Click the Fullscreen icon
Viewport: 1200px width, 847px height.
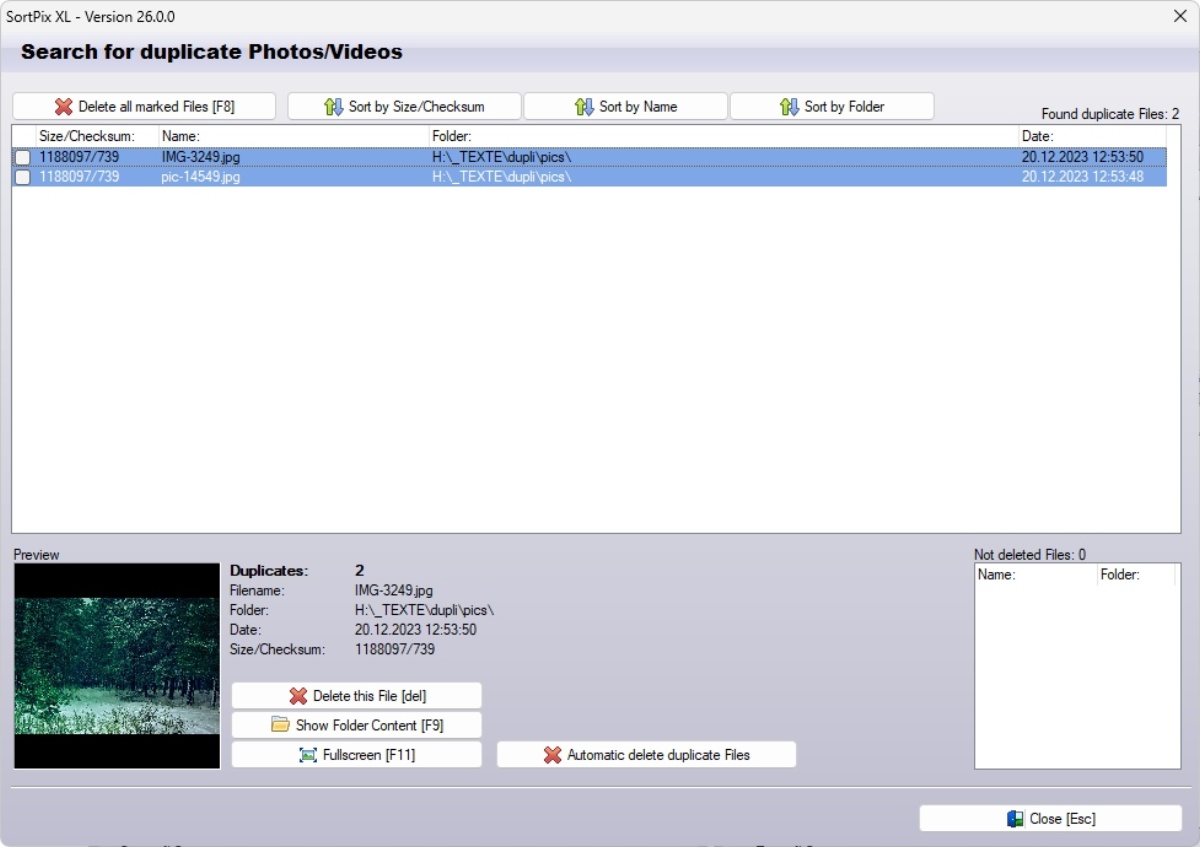pos(308,755)
